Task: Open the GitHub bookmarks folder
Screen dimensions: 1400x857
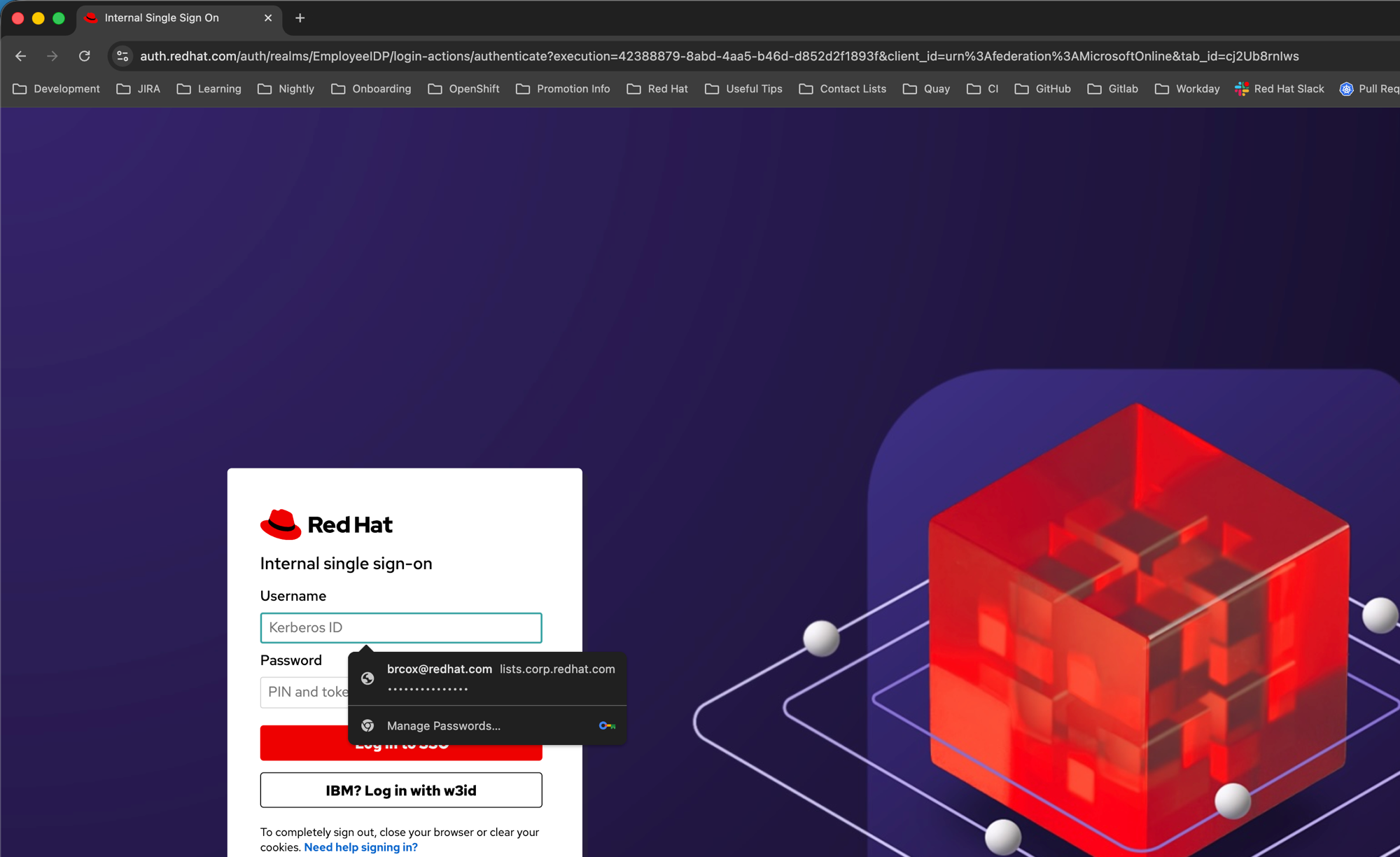Action: point(1043,89)
